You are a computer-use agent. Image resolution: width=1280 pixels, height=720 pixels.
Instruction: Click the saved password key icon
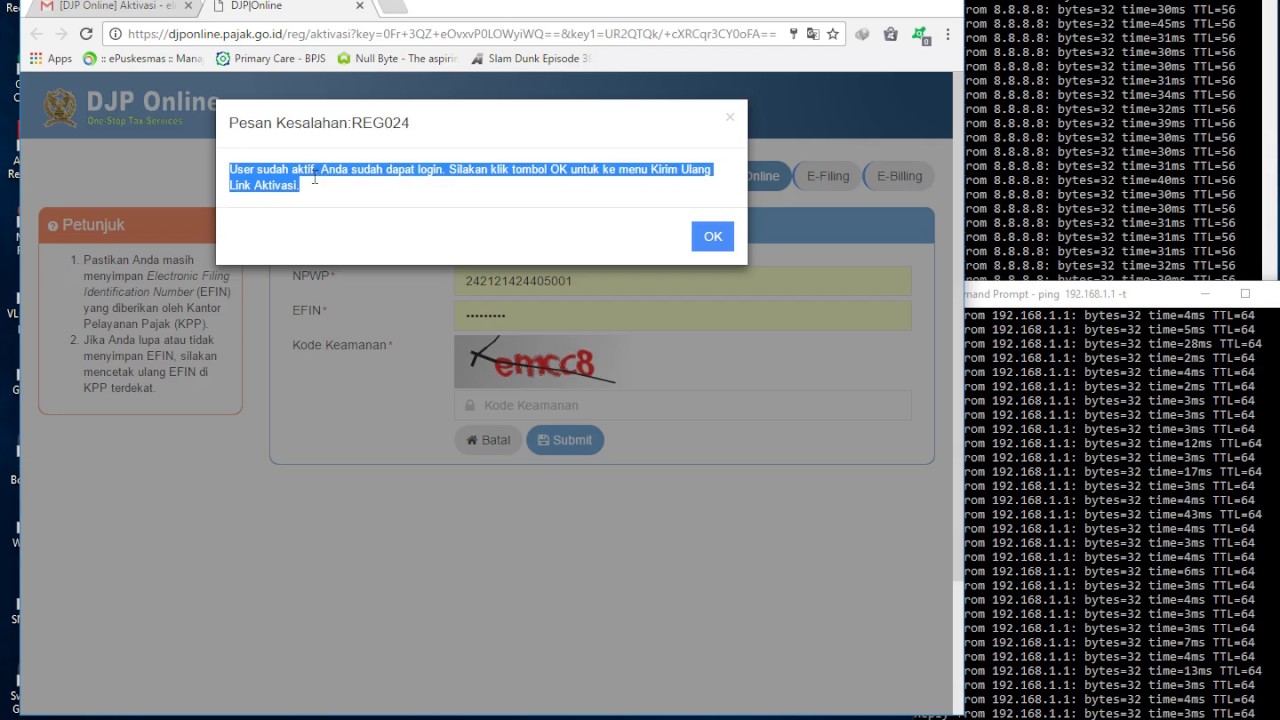tap(794, 34)
